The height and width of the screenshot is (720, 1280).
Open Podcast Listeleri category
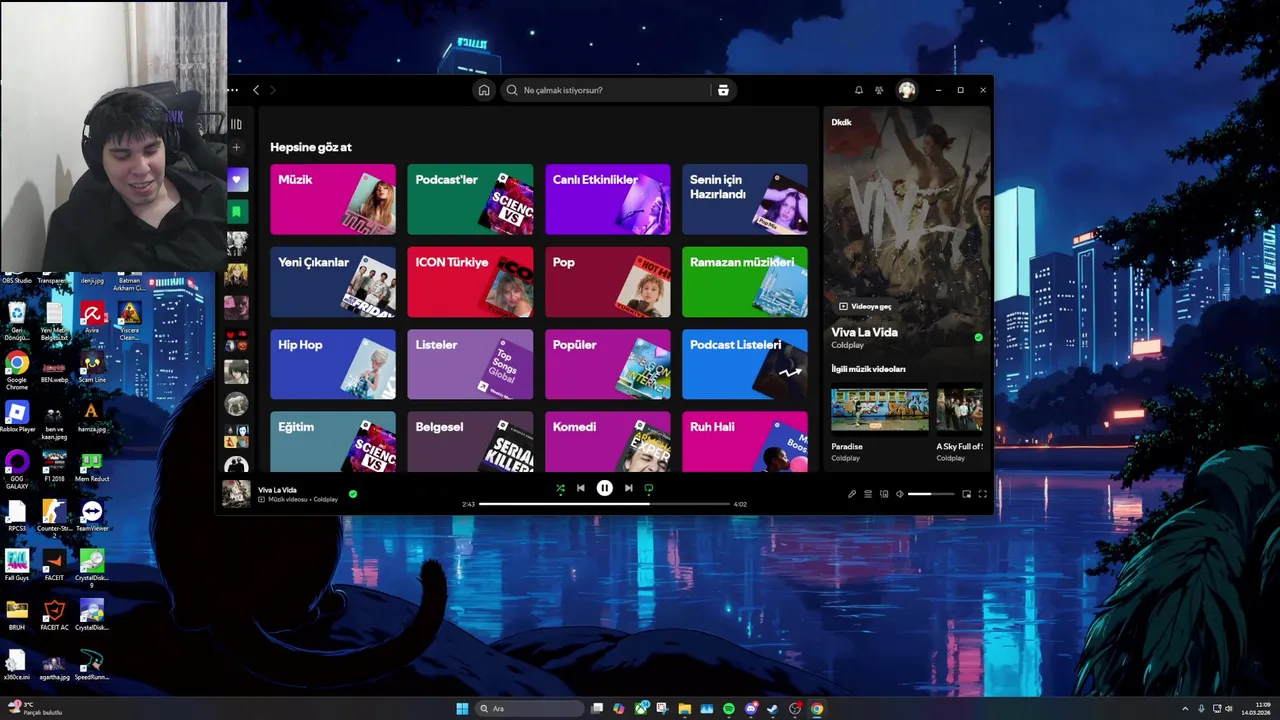[x=745, y=364]
